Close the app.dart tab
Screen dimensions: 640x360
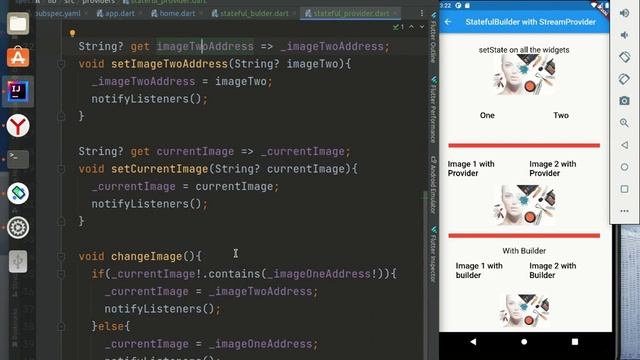(x=140, y=13)
